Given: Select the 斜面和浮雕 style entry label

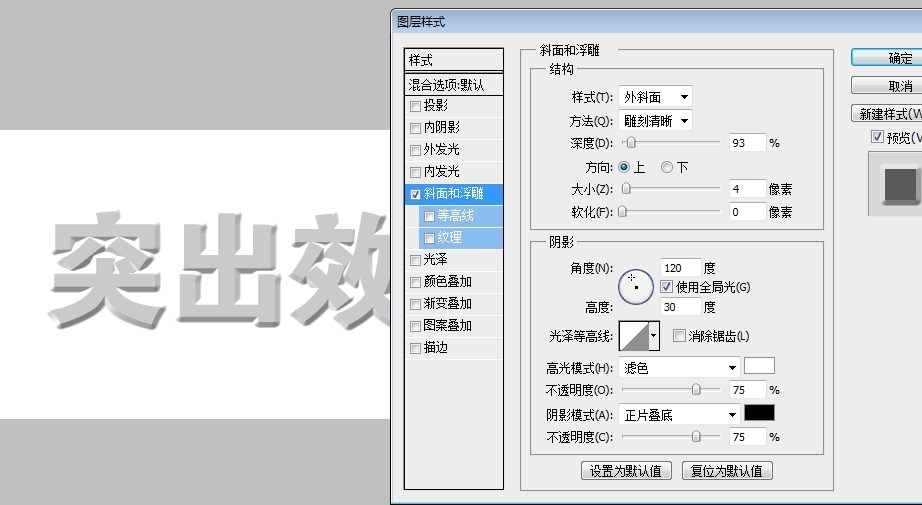Looking at the screenshot, I should (x=453, y=193).
